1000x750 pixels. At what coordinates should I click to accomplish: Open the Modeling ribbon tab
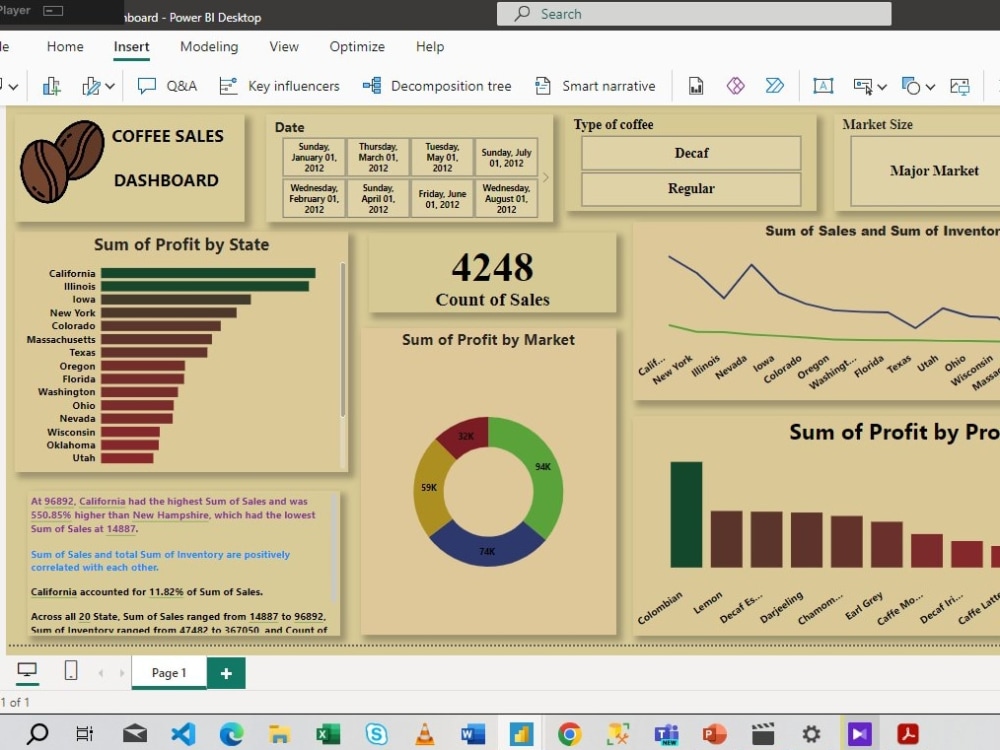[208, 46]
